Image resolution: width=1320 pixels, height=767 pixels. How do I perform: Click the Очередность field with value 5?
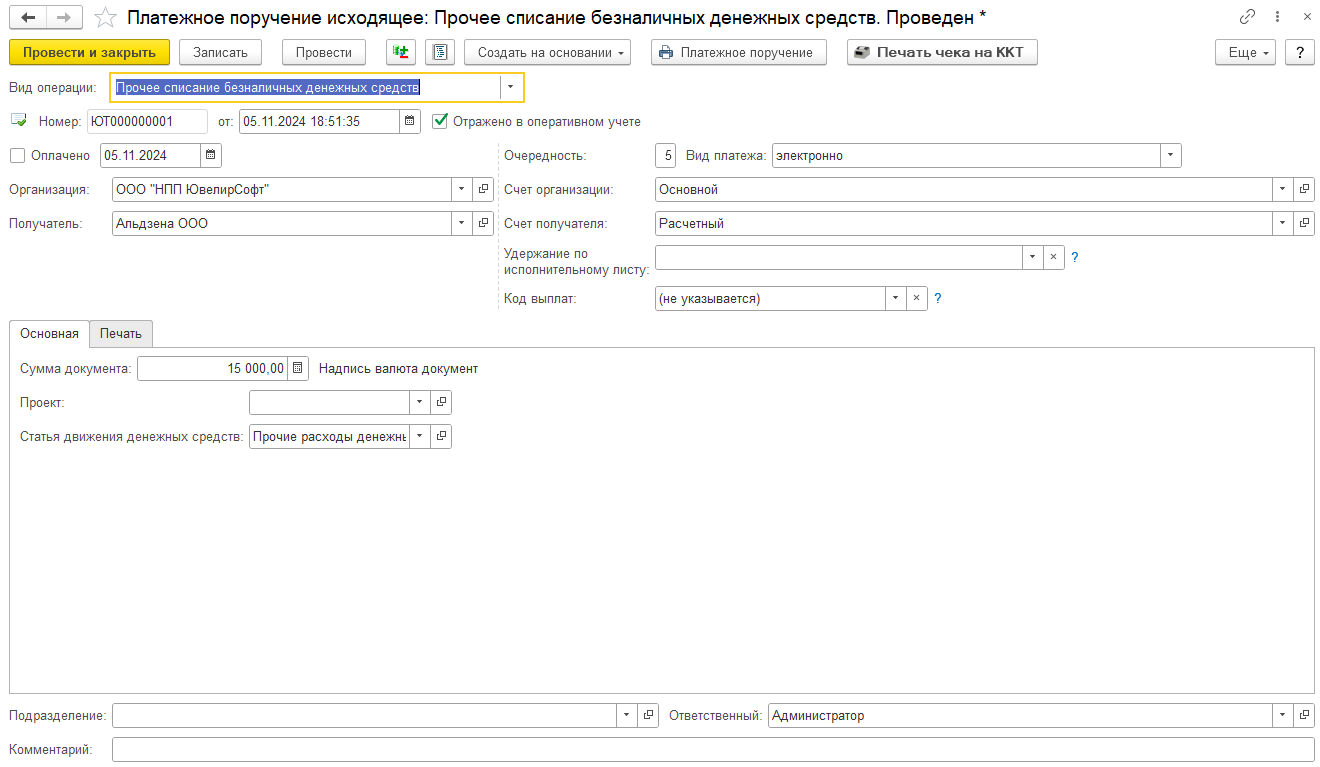coord(666,155)
